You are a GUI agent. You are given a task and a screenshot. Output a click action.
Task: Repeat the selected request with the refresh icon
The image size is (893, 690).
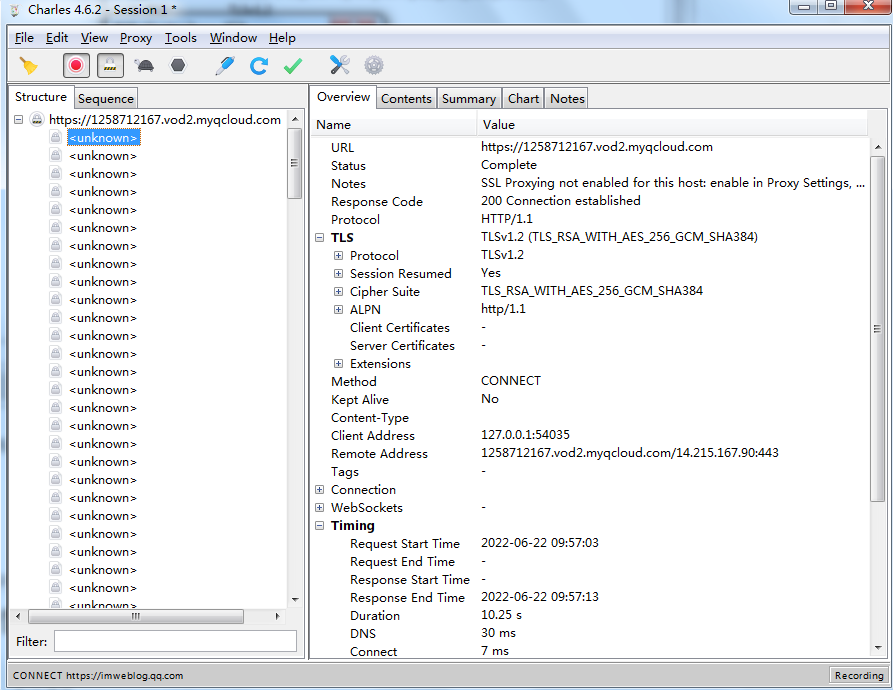(x=259, y=66)
